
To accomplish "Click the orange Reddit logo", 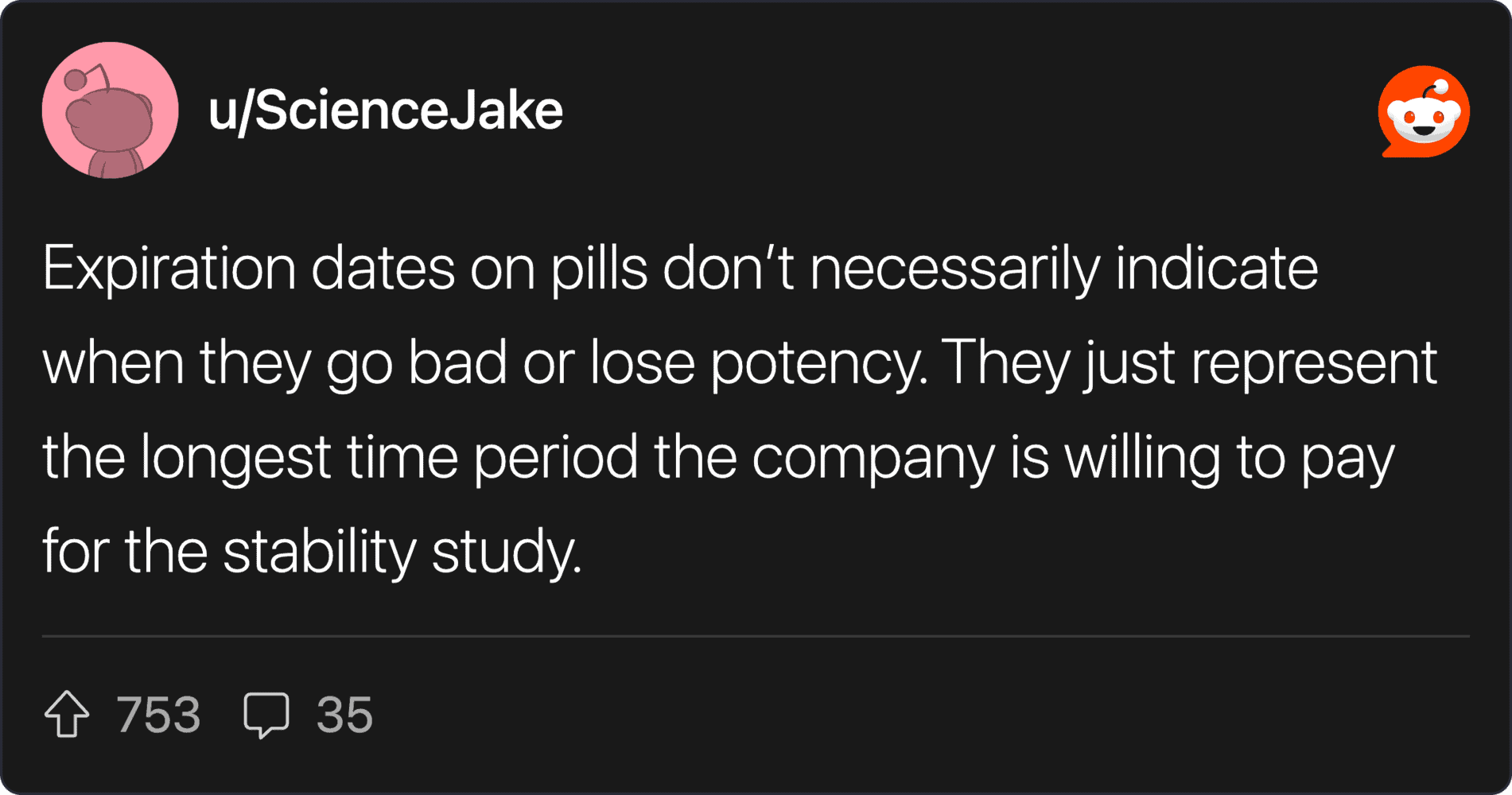I will 1424,111.
